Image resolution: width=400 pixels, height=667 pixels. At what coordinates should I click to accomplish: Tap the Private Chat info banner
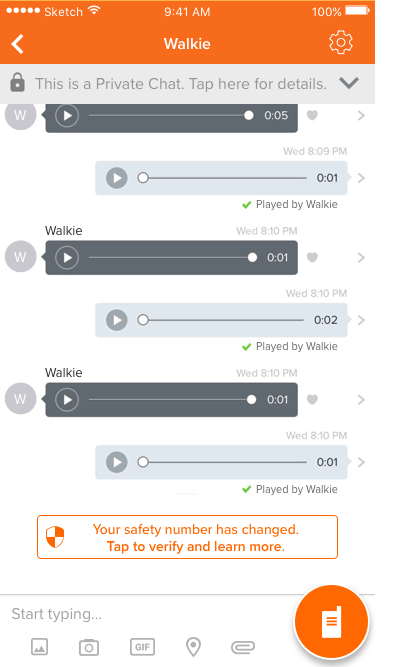coord(187,83)
